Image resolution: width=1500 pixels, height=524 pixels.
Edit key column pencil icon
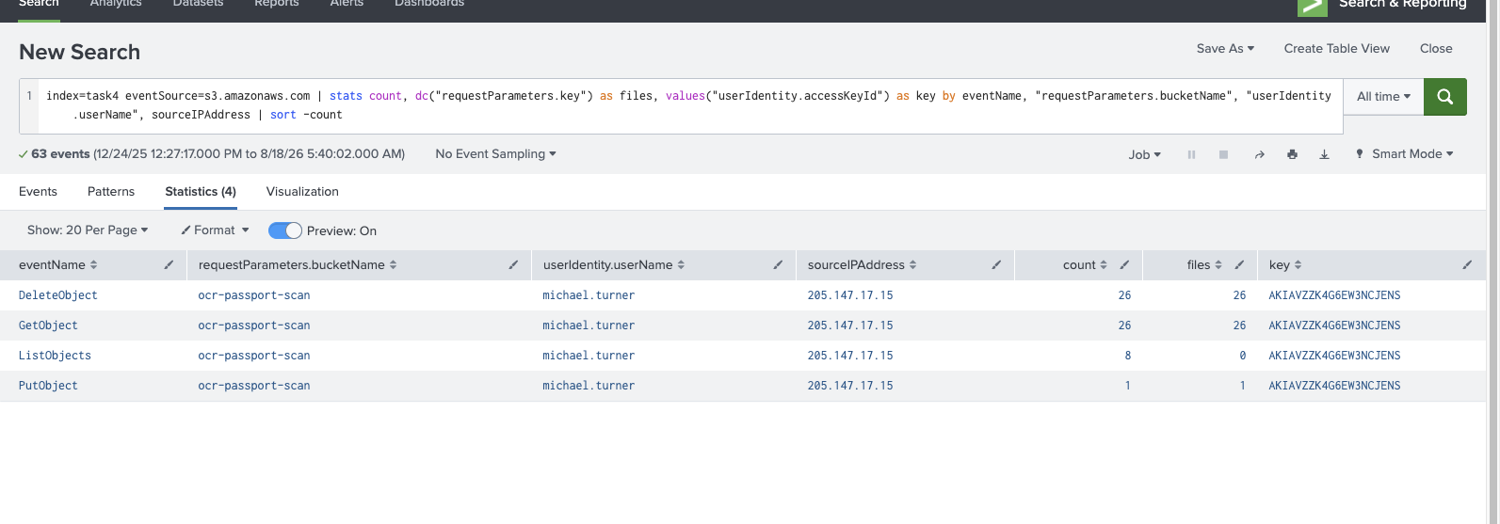[1467, 265]
